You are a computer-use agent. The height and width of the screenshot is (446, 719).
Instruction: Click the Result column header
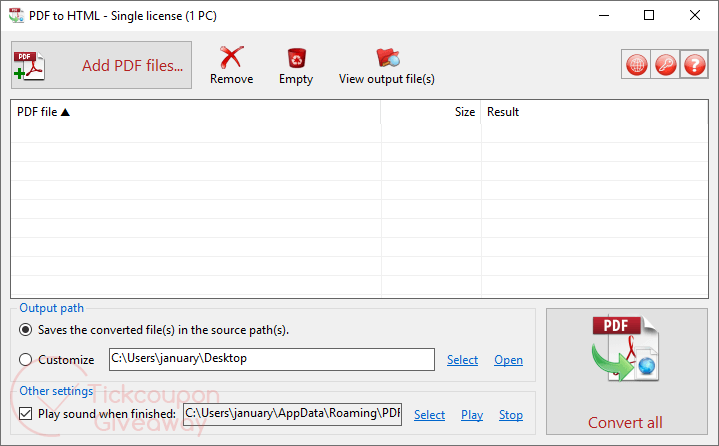(x=594, y=112)
